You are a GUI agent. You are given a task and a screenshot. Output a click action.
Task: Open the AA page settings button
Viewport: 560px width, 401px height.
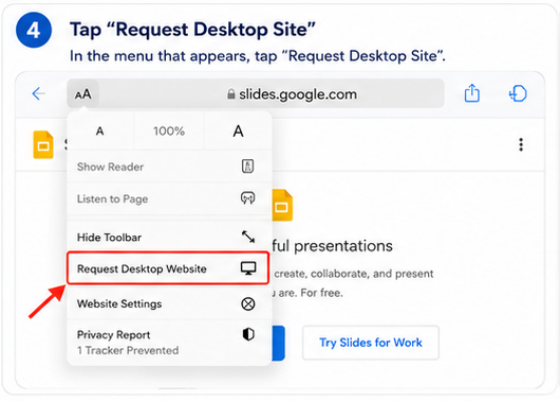(x=83, y=94)
